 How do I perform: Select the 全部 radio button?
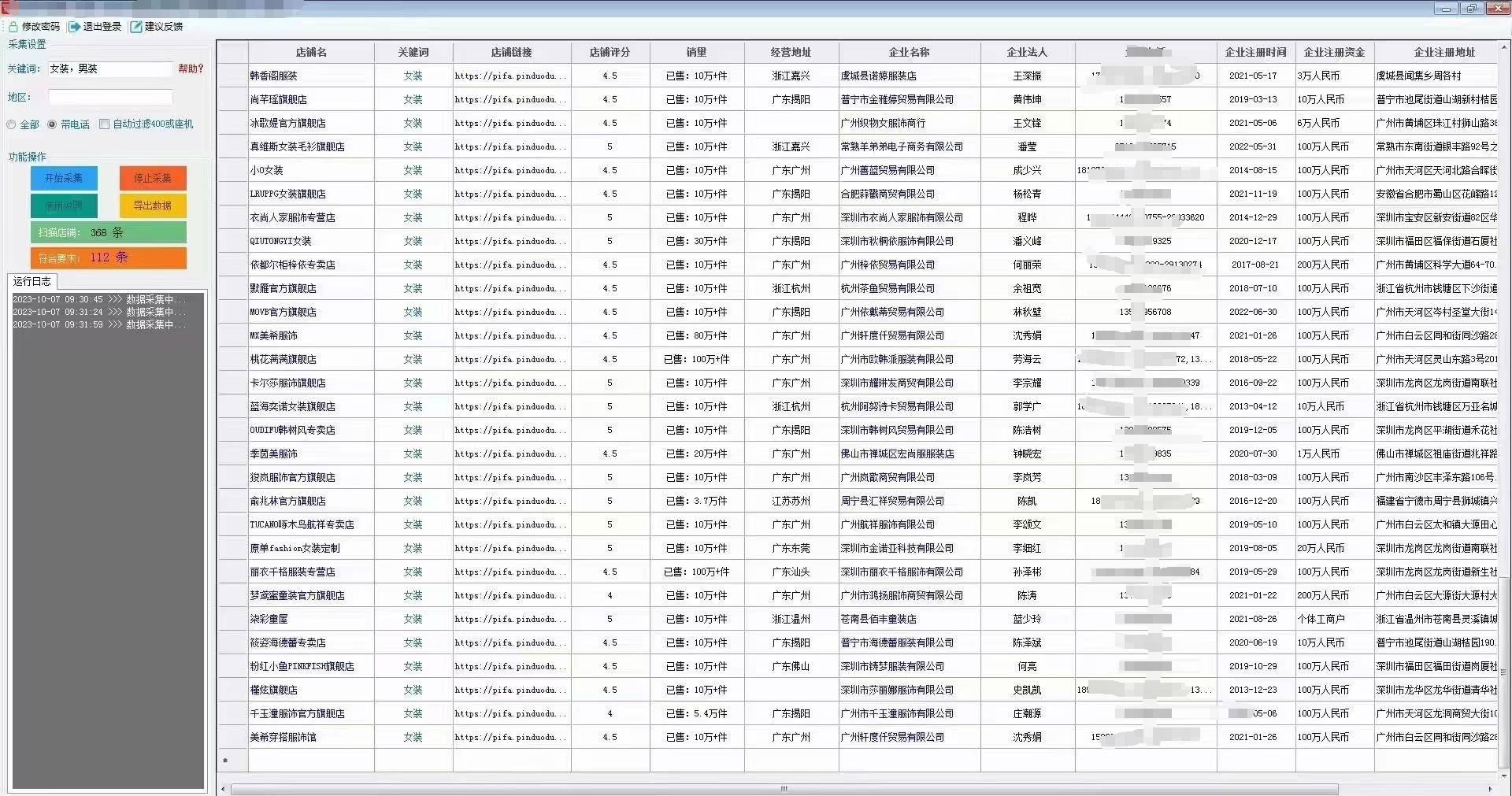(12, 124)
